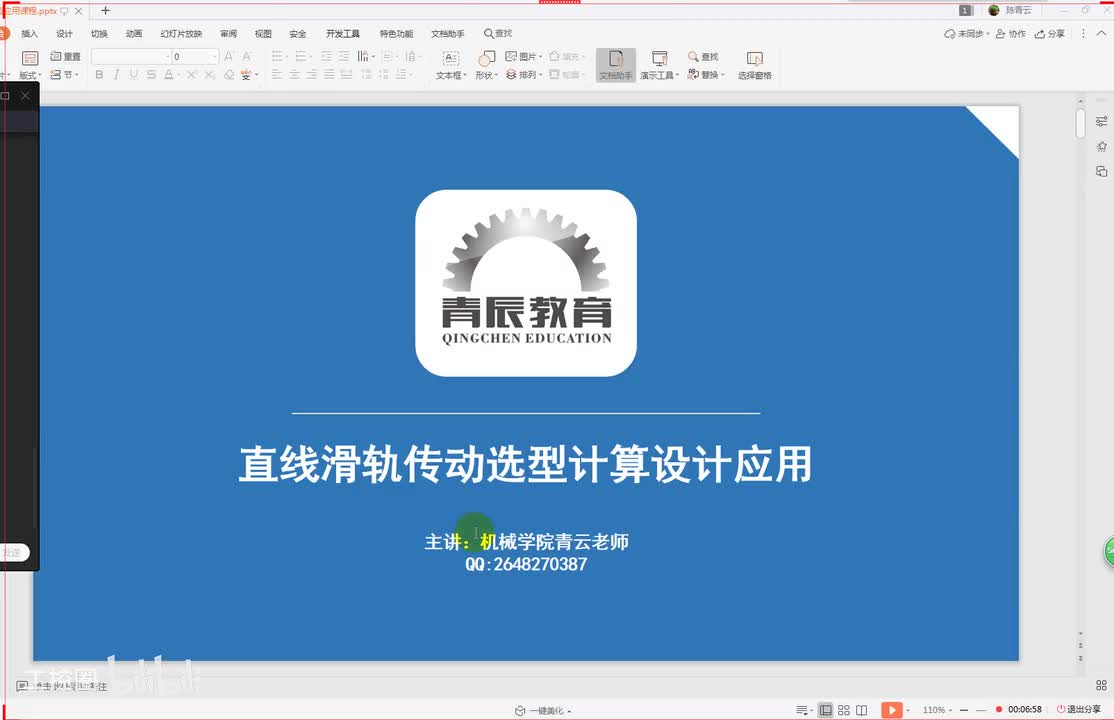Click the 协作 (Collaborate) button
This screenshot has height=720, width=1114.
[1011, 33]
